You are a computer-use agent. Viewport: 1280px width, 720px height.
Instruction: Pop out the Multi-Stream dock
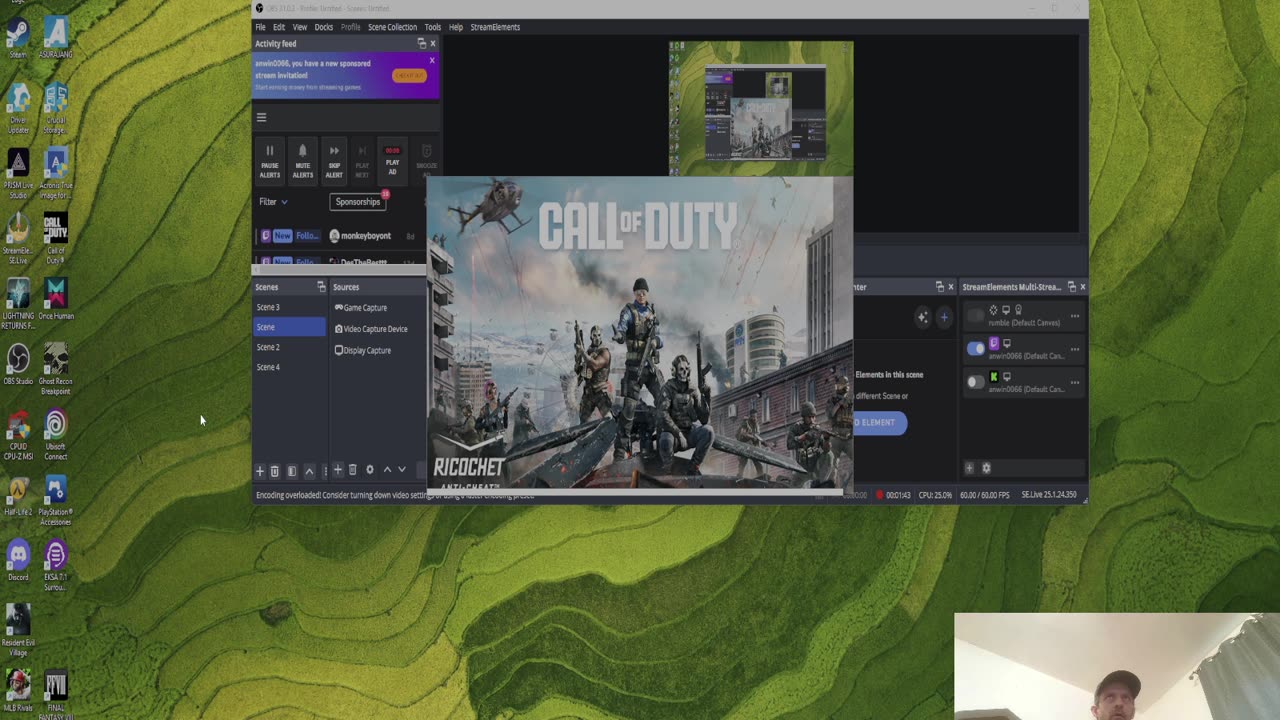1071,287
